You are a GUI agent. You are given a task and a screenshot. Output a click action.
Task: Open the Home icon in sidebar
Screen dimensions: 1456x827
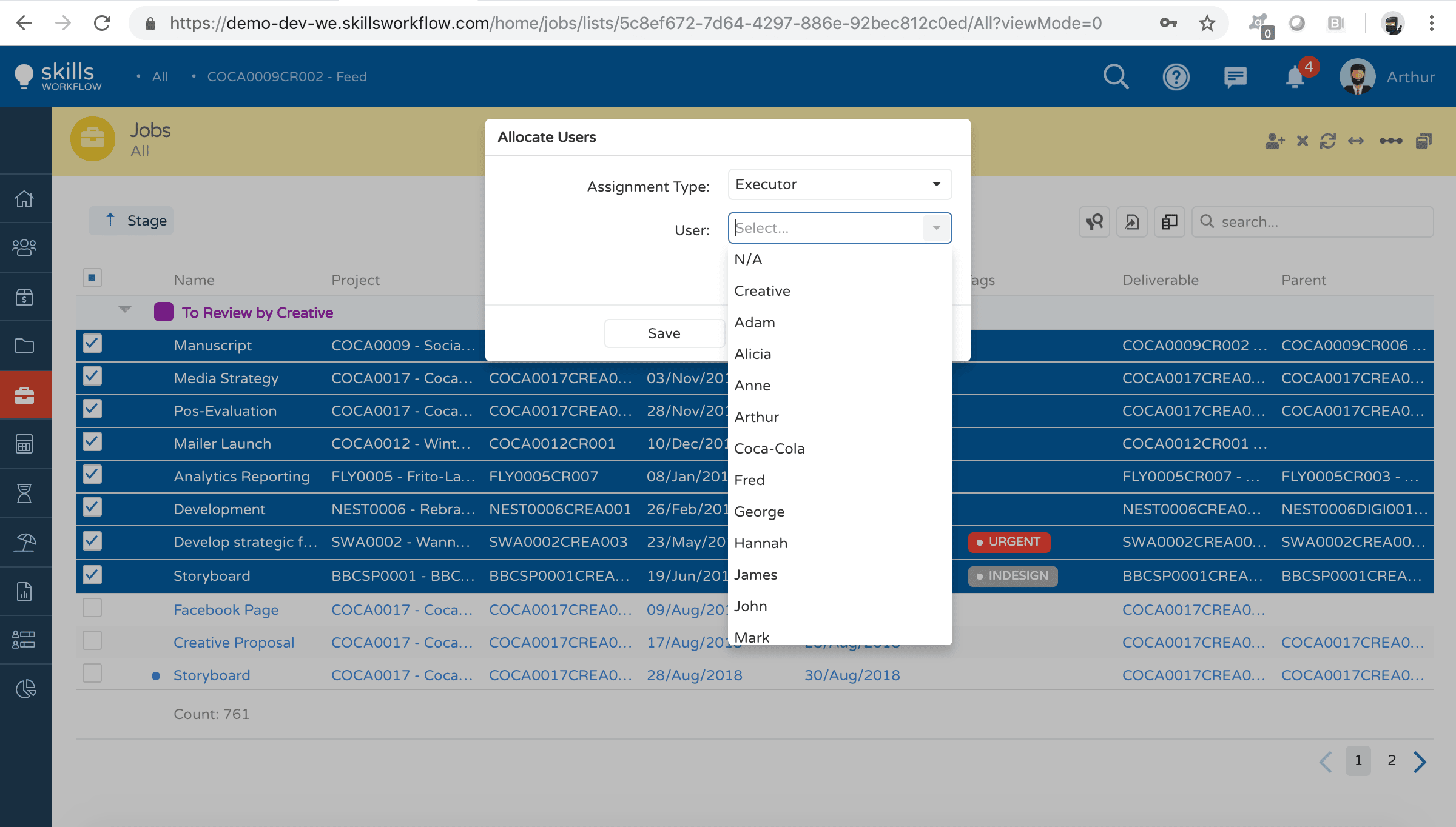tap(24, 199)
